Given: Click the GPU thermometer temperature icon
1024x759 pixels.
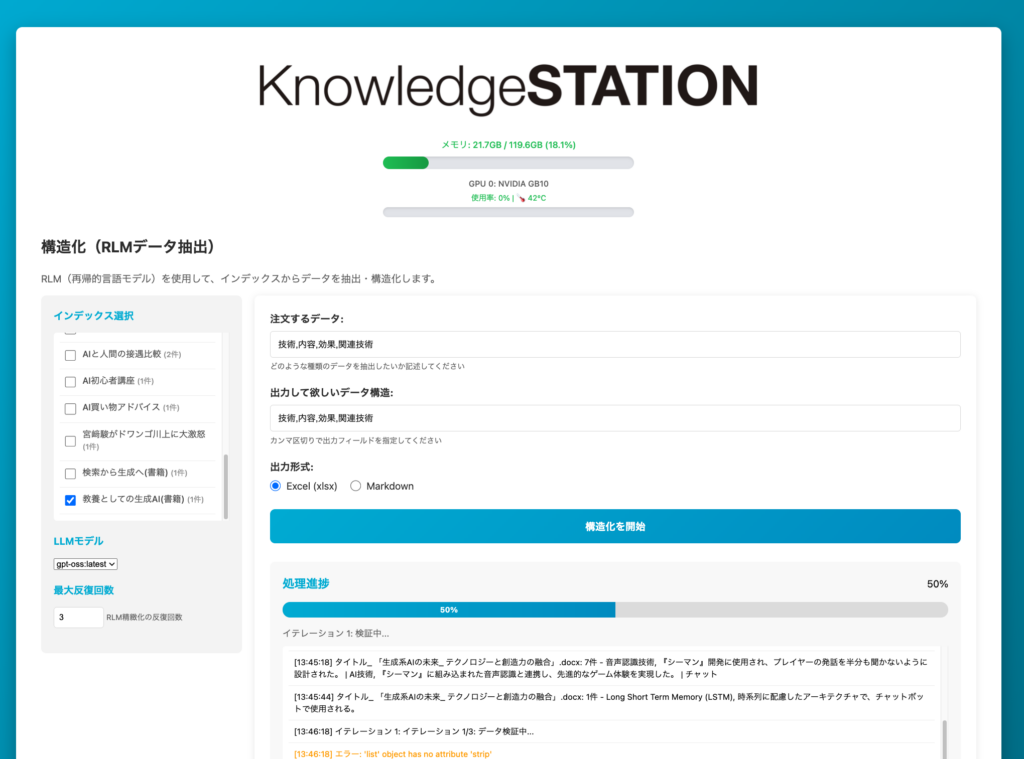Looking at the screenshot, I should click(x=521, y=198).
